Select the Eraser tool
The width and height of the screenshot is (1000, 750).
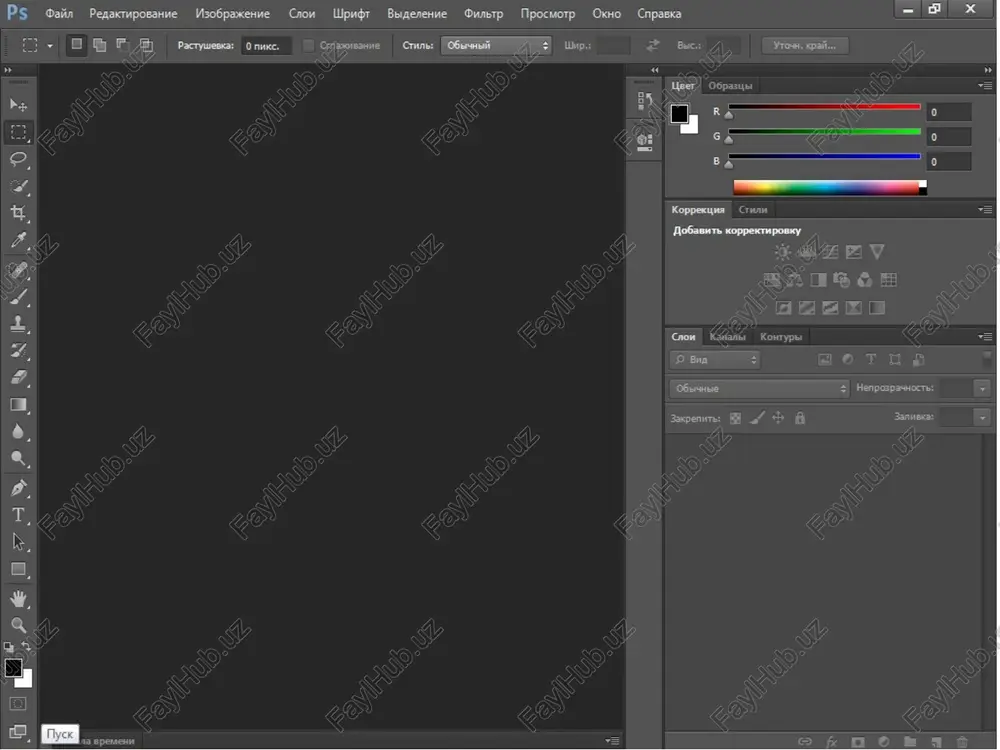18,378
